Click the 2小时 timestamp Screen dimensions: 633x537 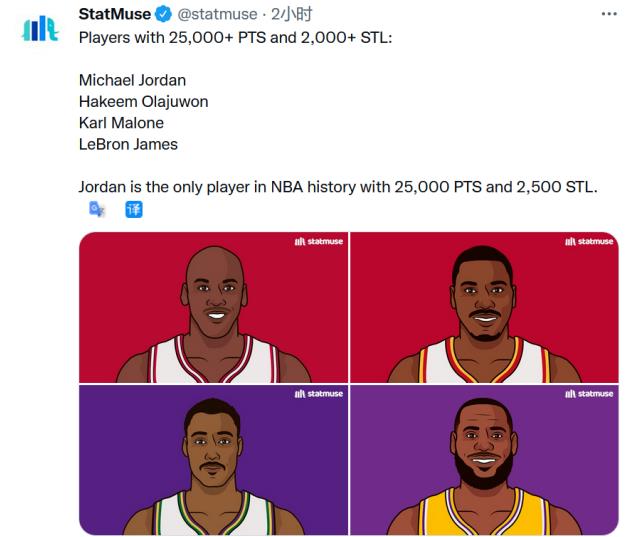point(291,14)
